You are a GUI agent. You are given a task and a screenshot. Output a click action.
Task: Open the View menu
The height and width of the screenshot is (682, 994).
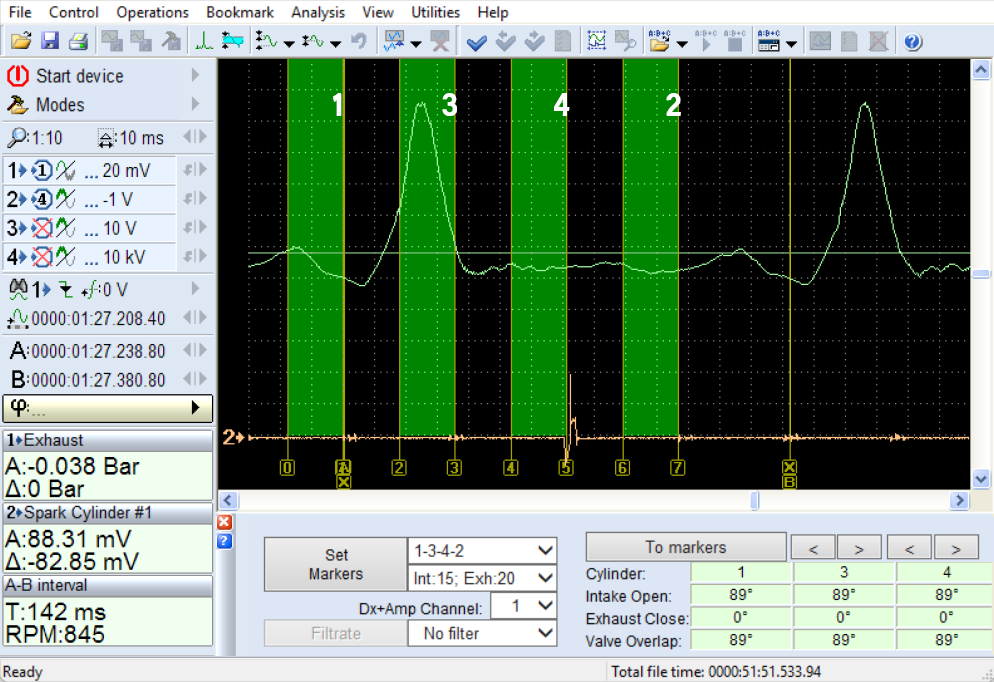coord(378,12)
